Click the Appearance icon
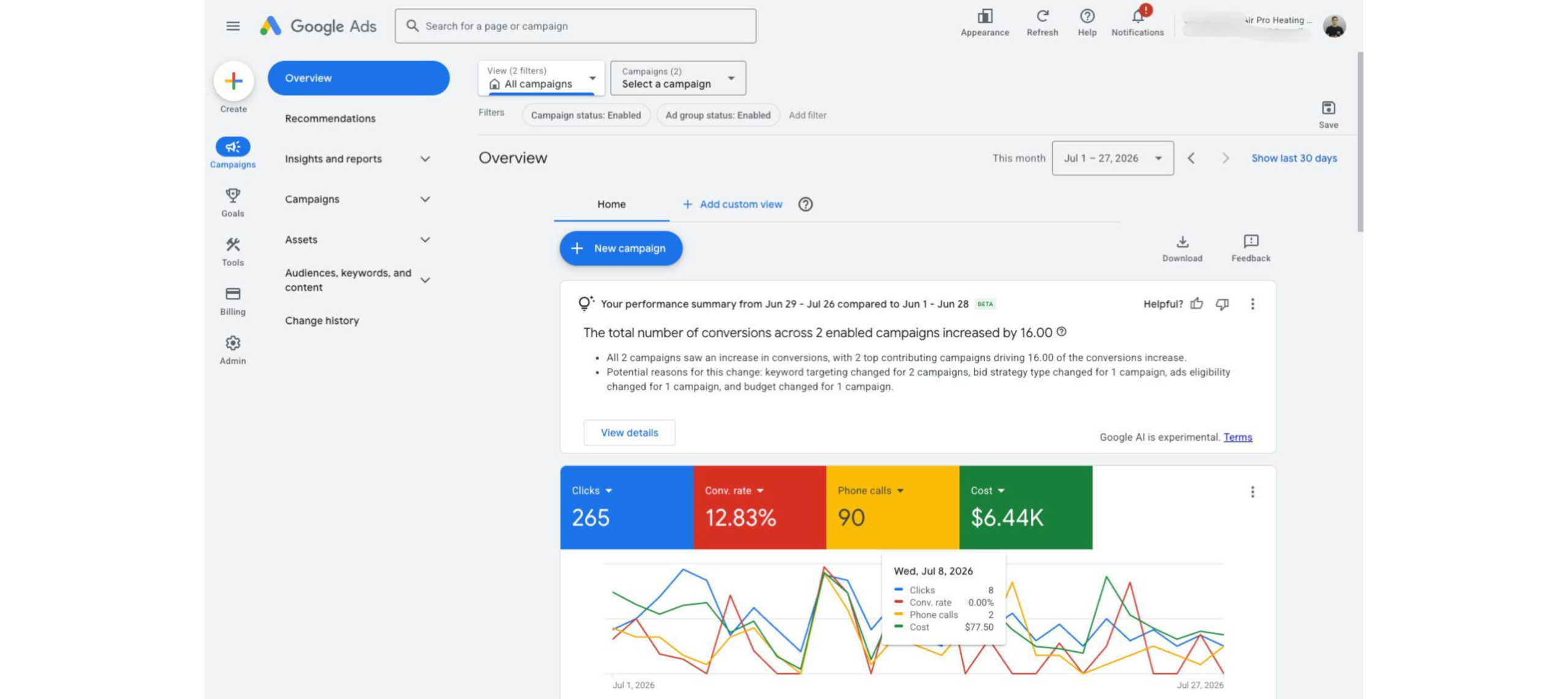Screen dimensions: 1568x699 click(x=984, y=17)
